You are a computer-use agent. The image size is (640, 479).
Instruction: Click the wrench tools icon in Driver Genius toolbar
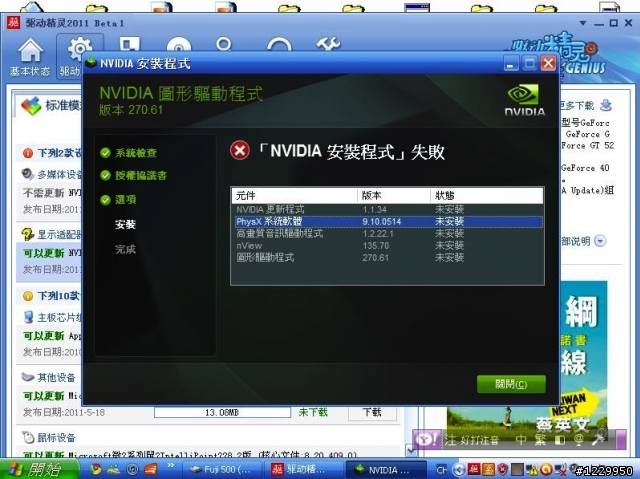[x=328, y=44]
